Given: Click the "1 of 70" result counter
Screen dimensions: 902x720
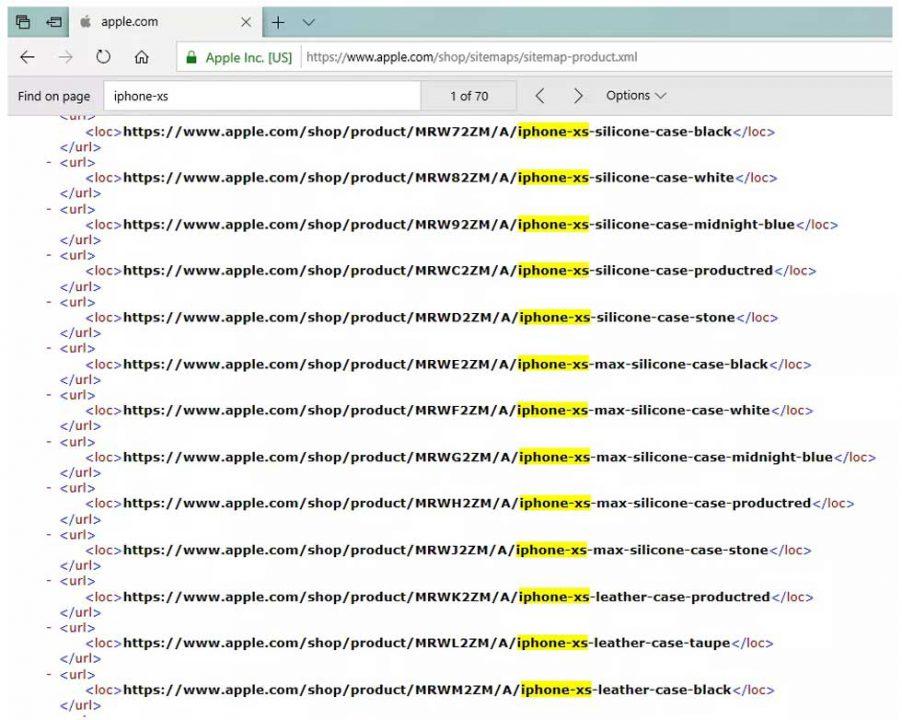Looking at the screenshot, I should coord(469,96).
